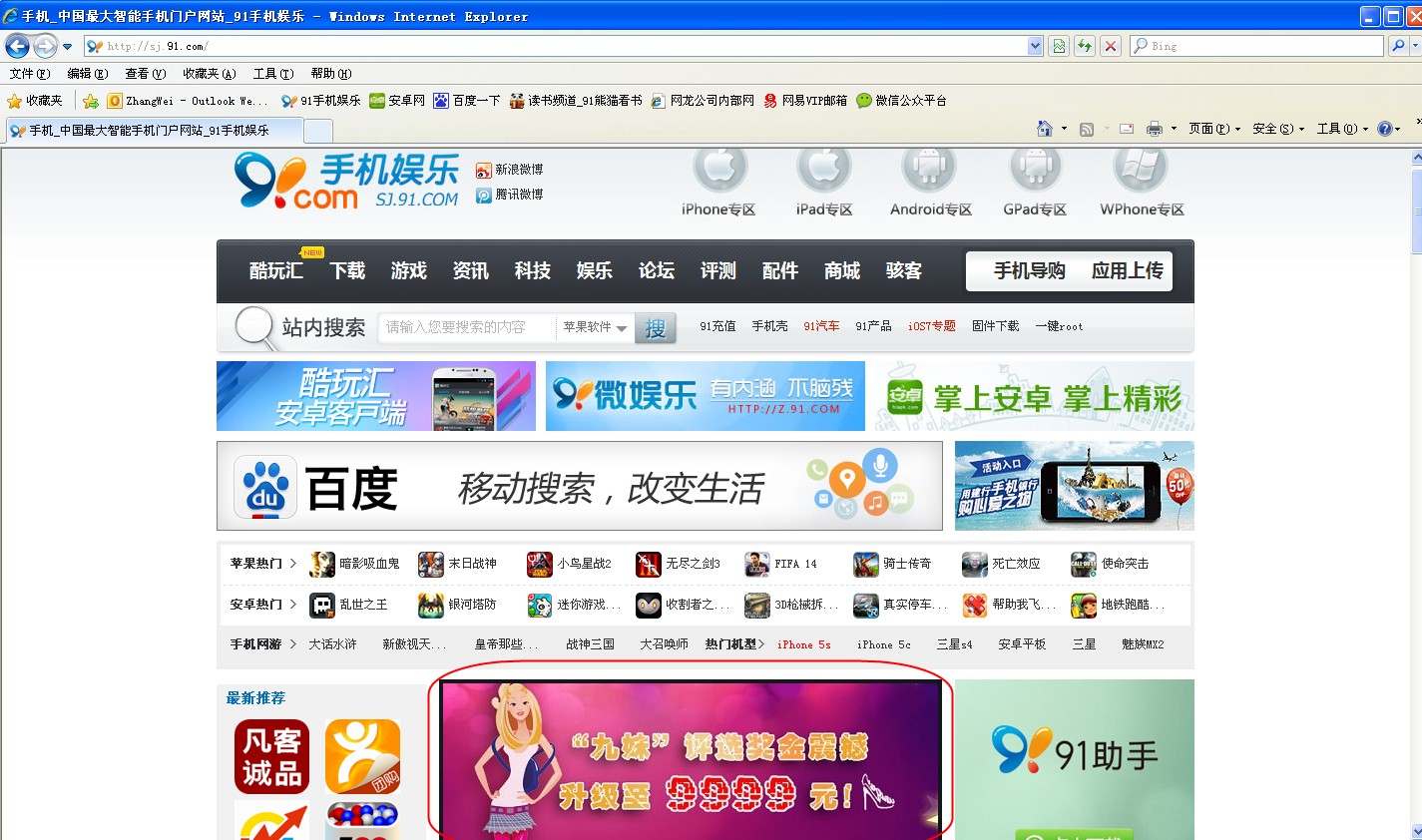Click the browser Forward button

coord(45,46)
